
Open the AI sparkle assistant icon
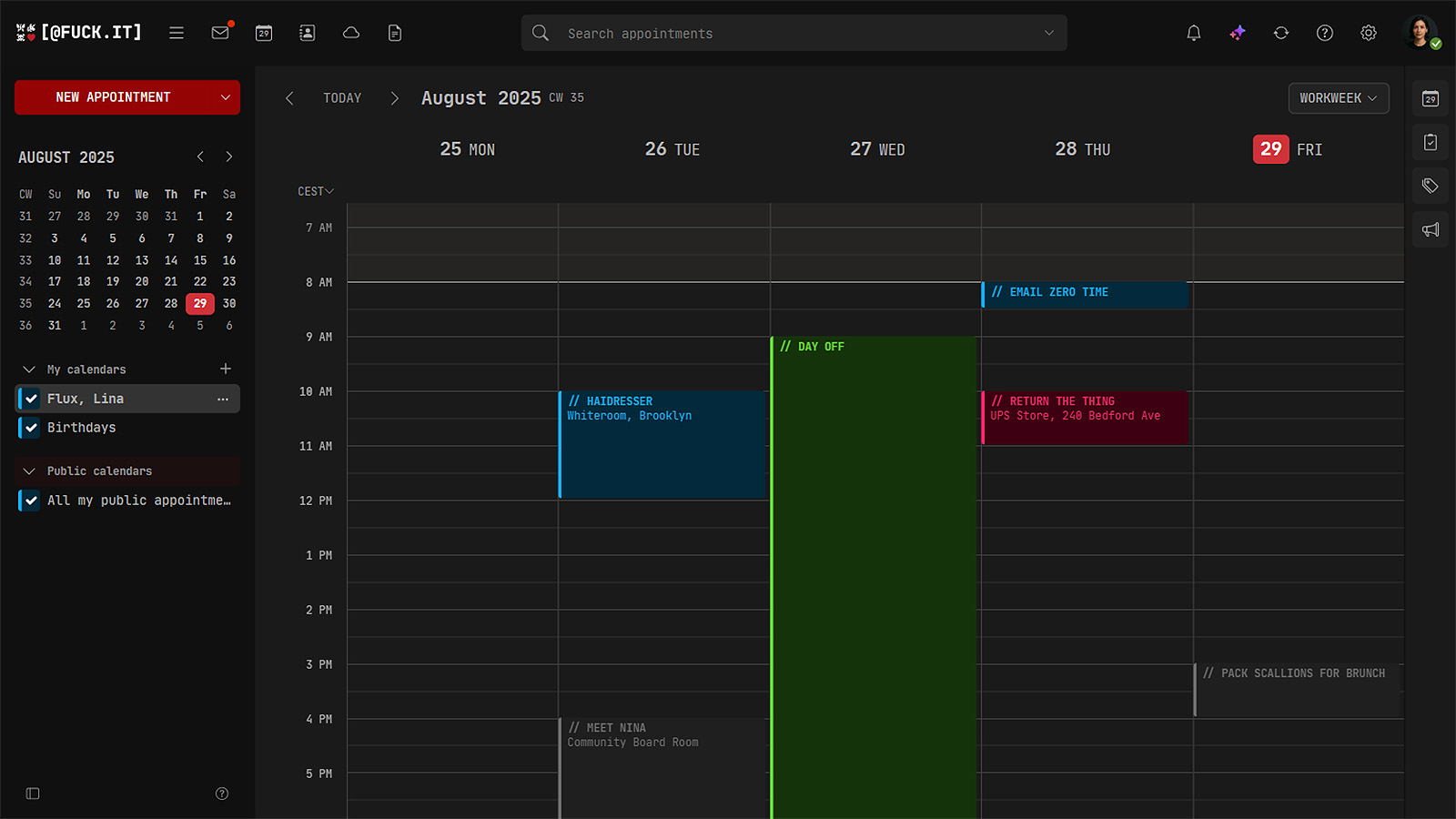(1238, 33)
